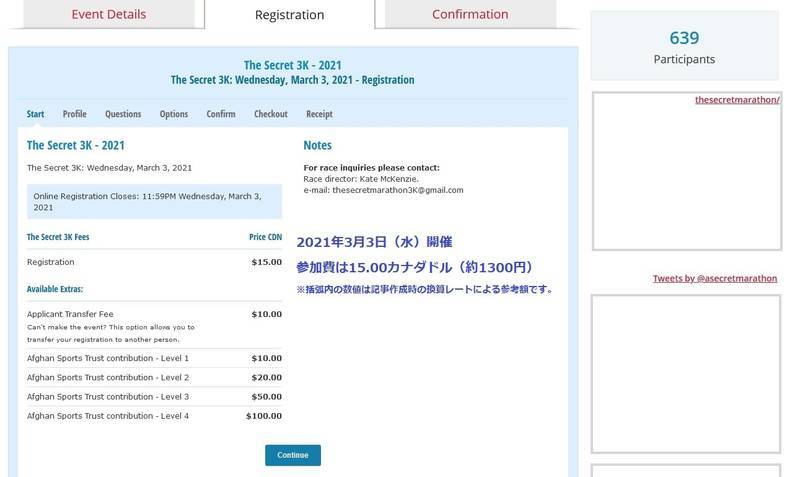The image size is (800, 477).
Task: Go to the Start step
Action: [35, 114]
